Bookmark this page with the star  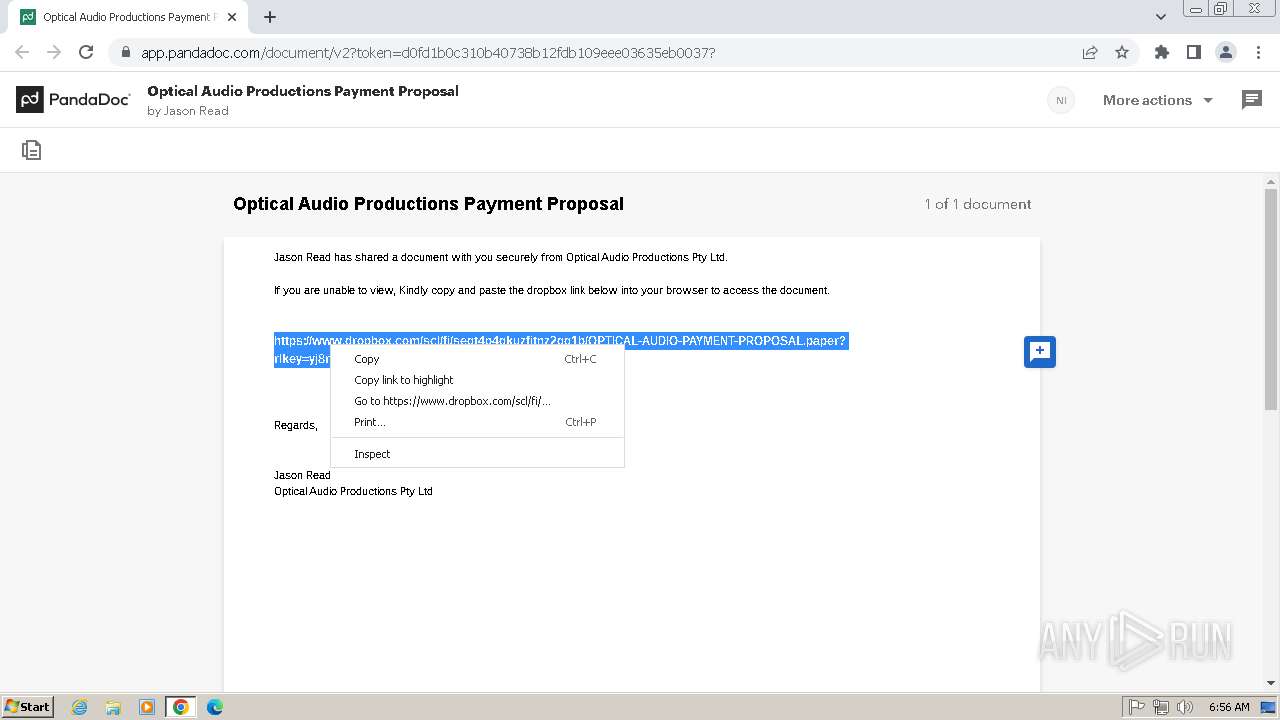click(1122, 52)
